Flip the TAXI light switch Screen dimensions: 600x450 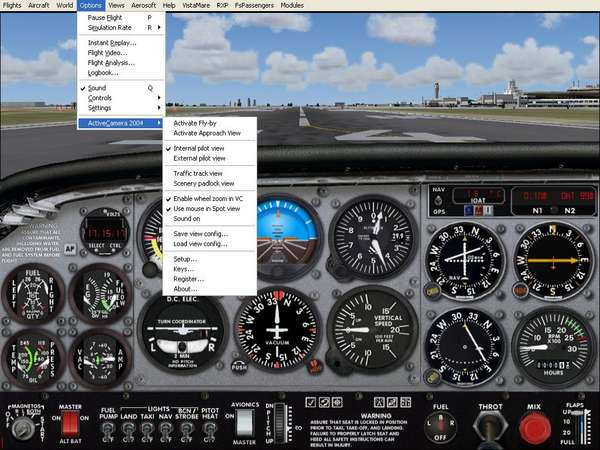[147, 432]
